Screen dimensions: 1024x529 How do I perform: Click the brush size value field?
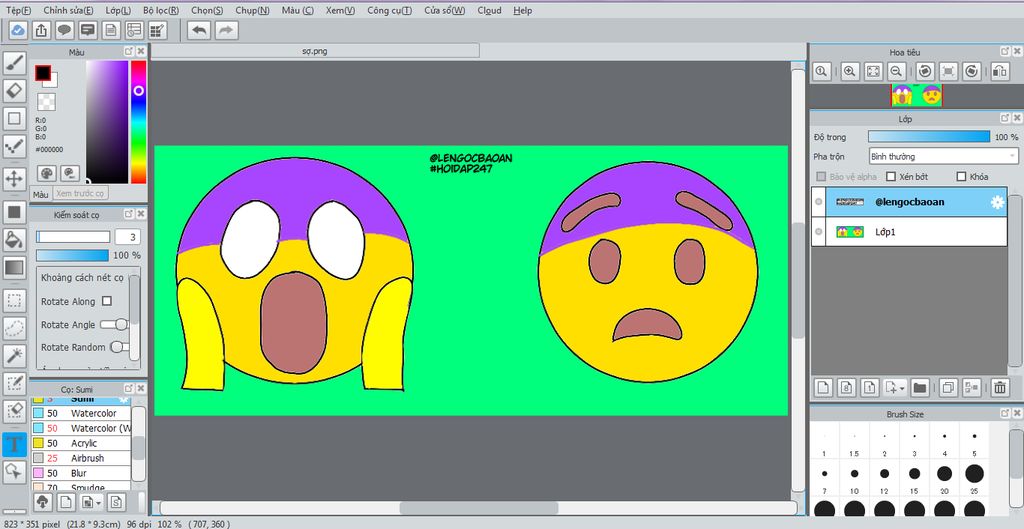128,237
